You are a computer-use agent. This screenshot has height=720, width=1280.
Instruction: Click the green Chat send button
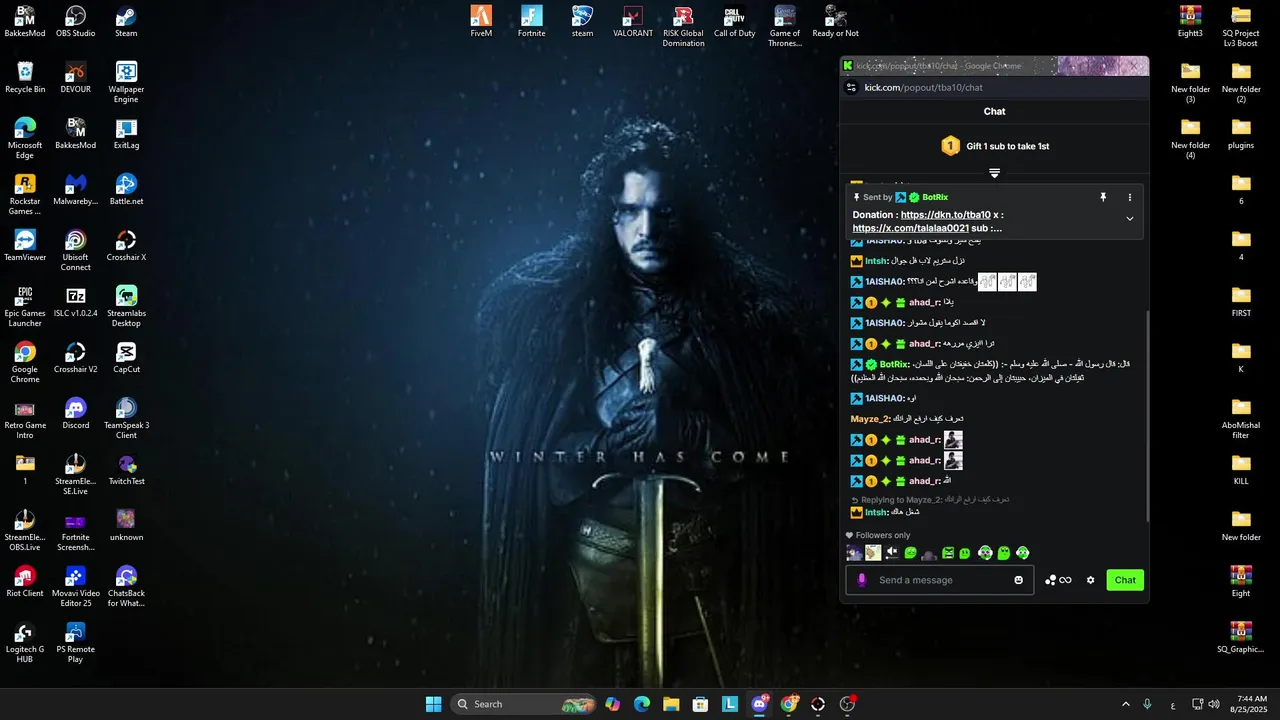pos(1125,580)
